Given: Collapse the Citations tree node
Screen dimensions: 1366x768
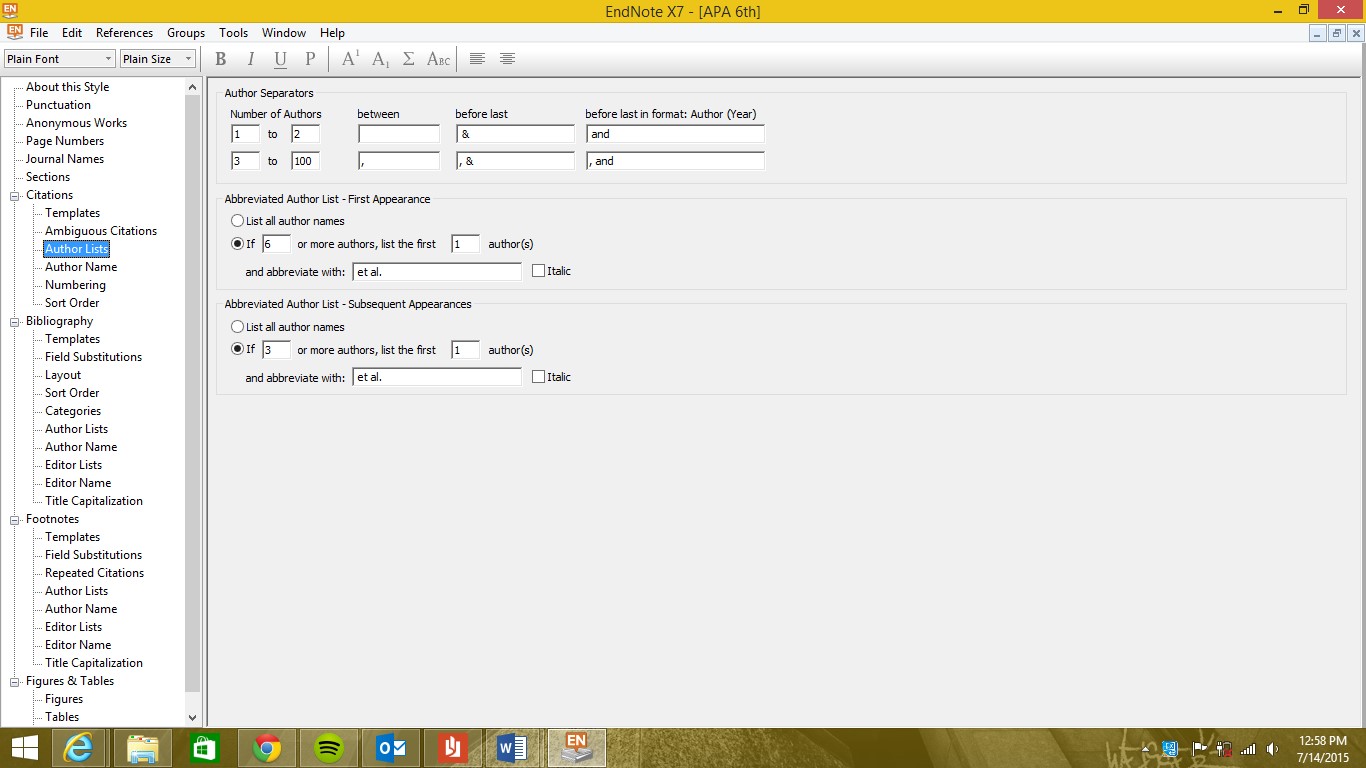Looking at the screenshot, I should point(15,195).
